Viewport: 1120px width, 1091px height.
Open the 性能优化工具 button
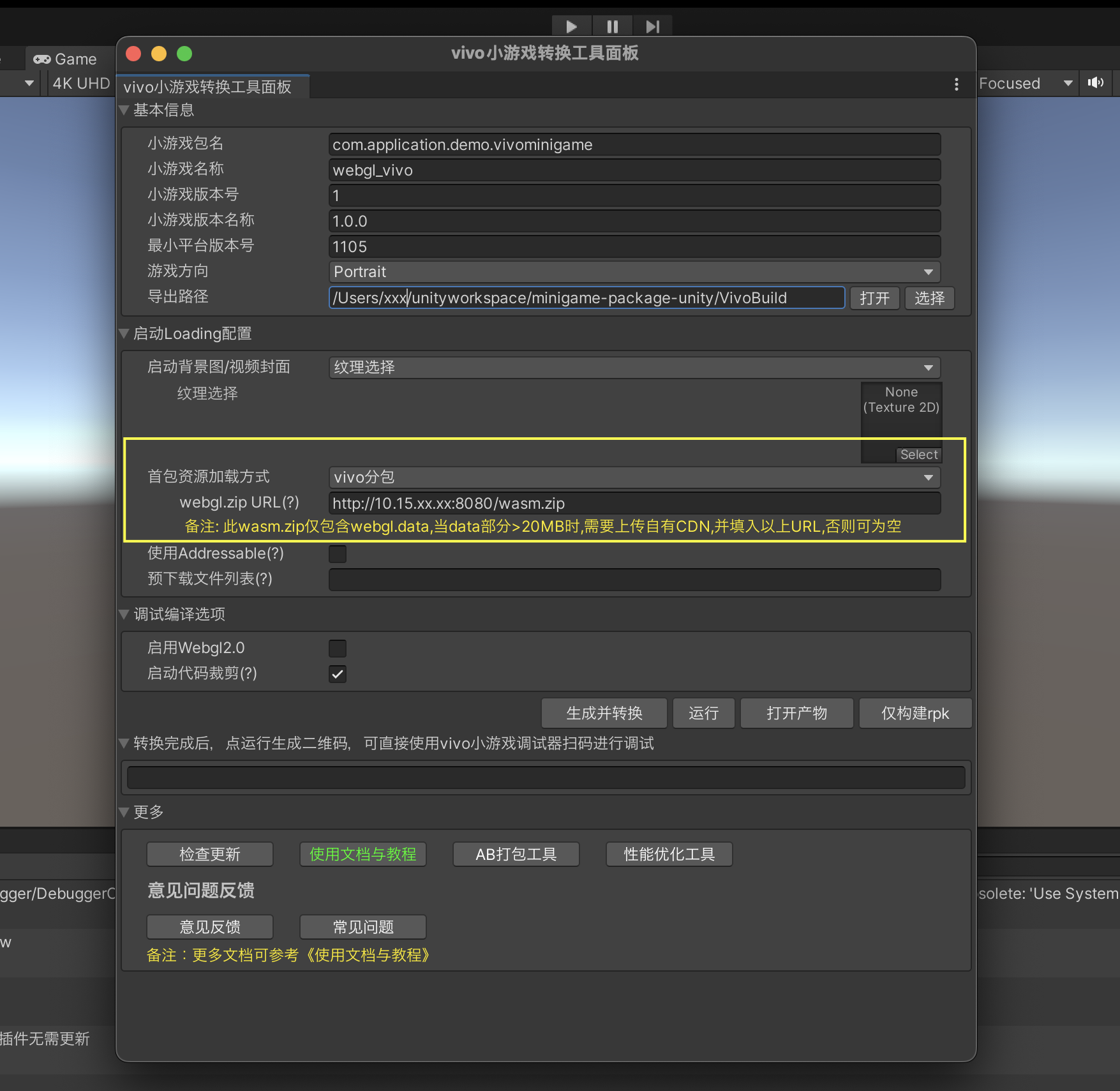[x=669, y=854]
